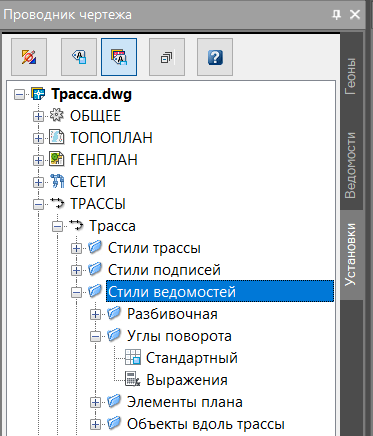Switch to the Установки side tab
Screen dimensions: 373x436
pyautogui.click(x=351, y=255)
